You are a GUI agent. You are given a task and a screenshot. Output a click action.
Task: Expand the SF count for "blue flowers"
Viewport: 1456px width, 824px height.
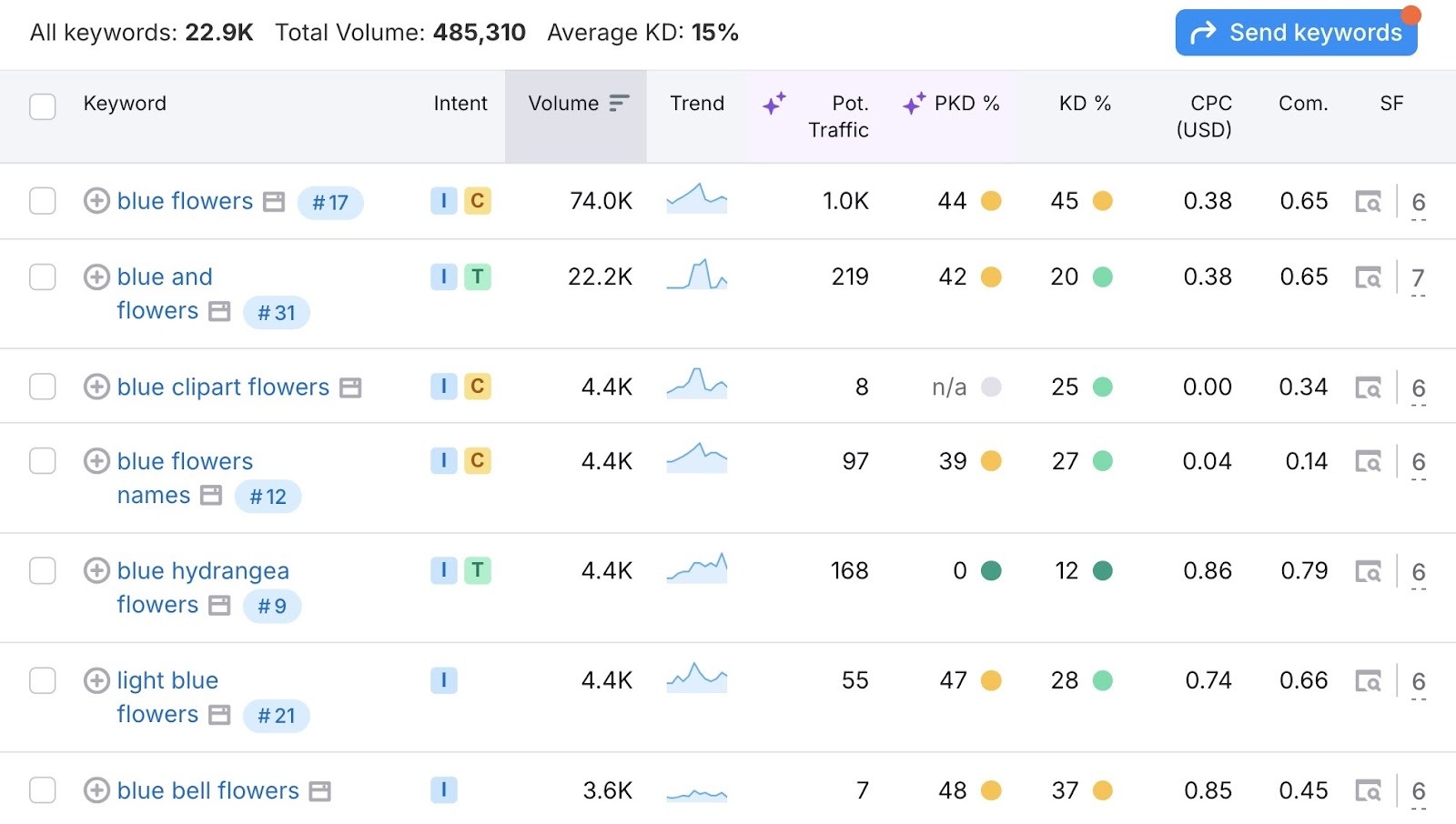coord(1417,201)
